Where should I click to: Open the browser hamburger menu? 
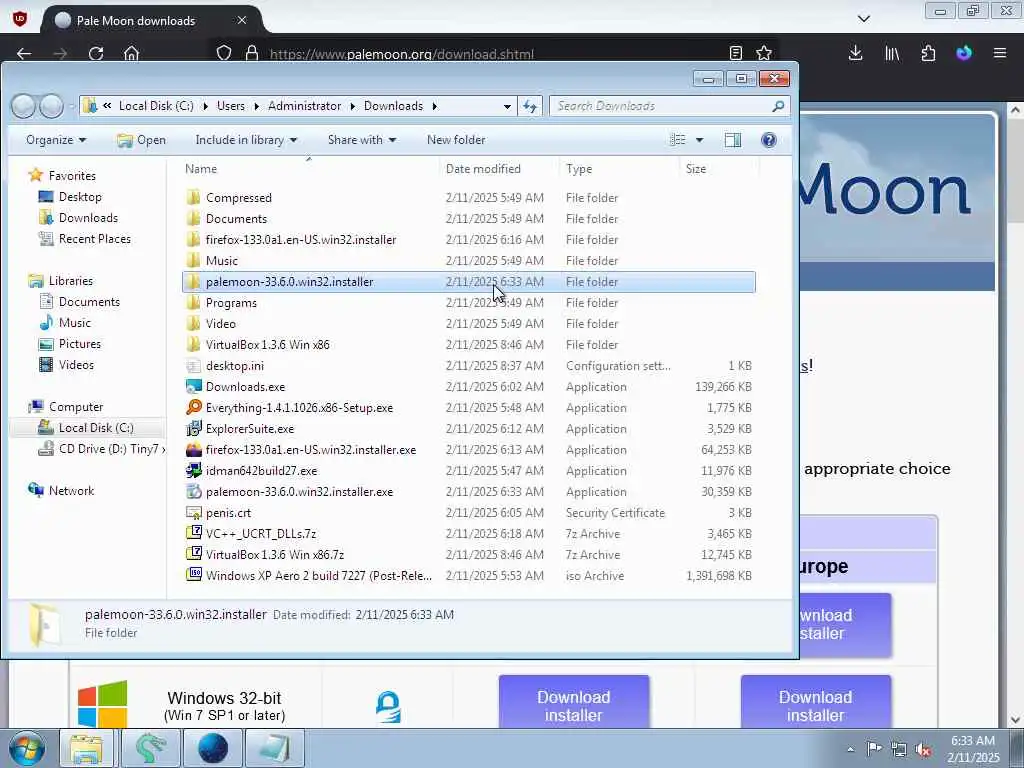pyautogui.click(x=1000, y=53)
